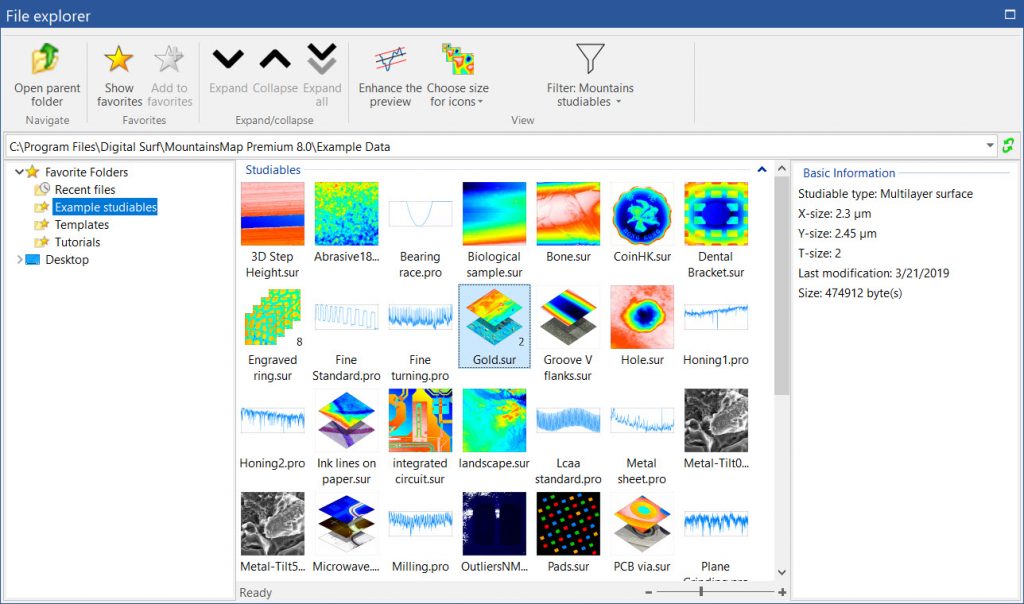
Task: Select Recent files in the tree
Action: tap(85, 189)
